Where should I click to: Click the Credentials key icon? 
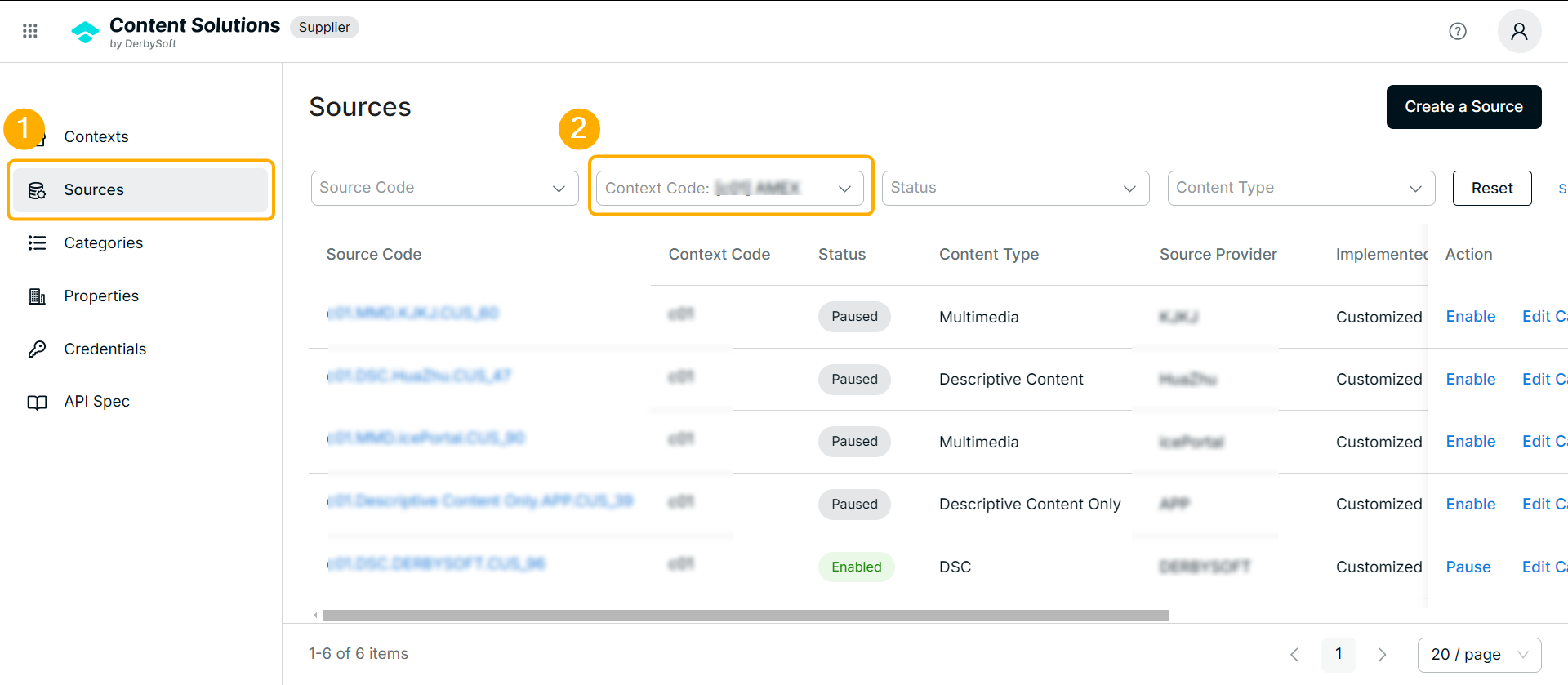click(x=37, y=349)
